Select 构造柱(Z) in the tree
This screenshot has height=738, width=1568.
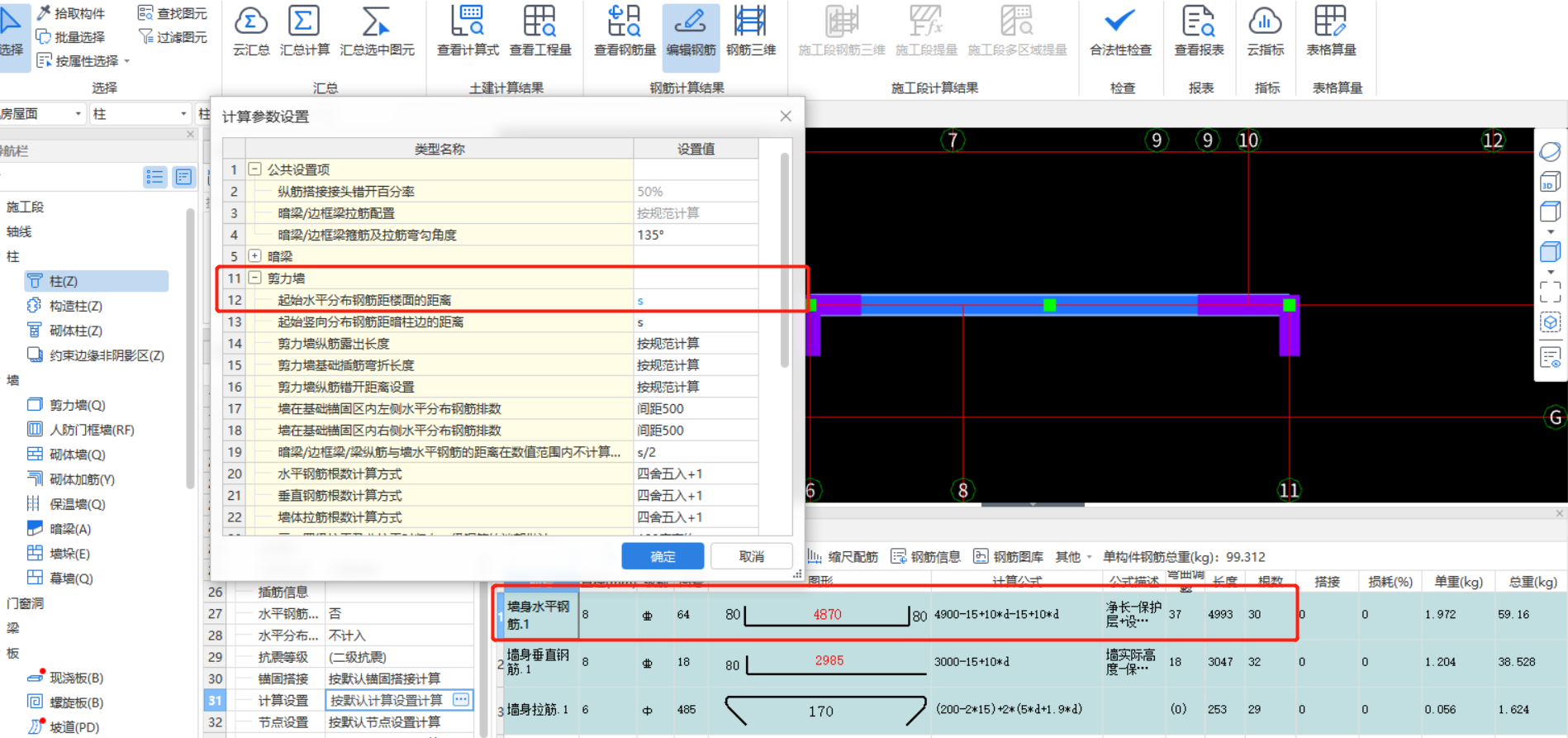(66, 306)
